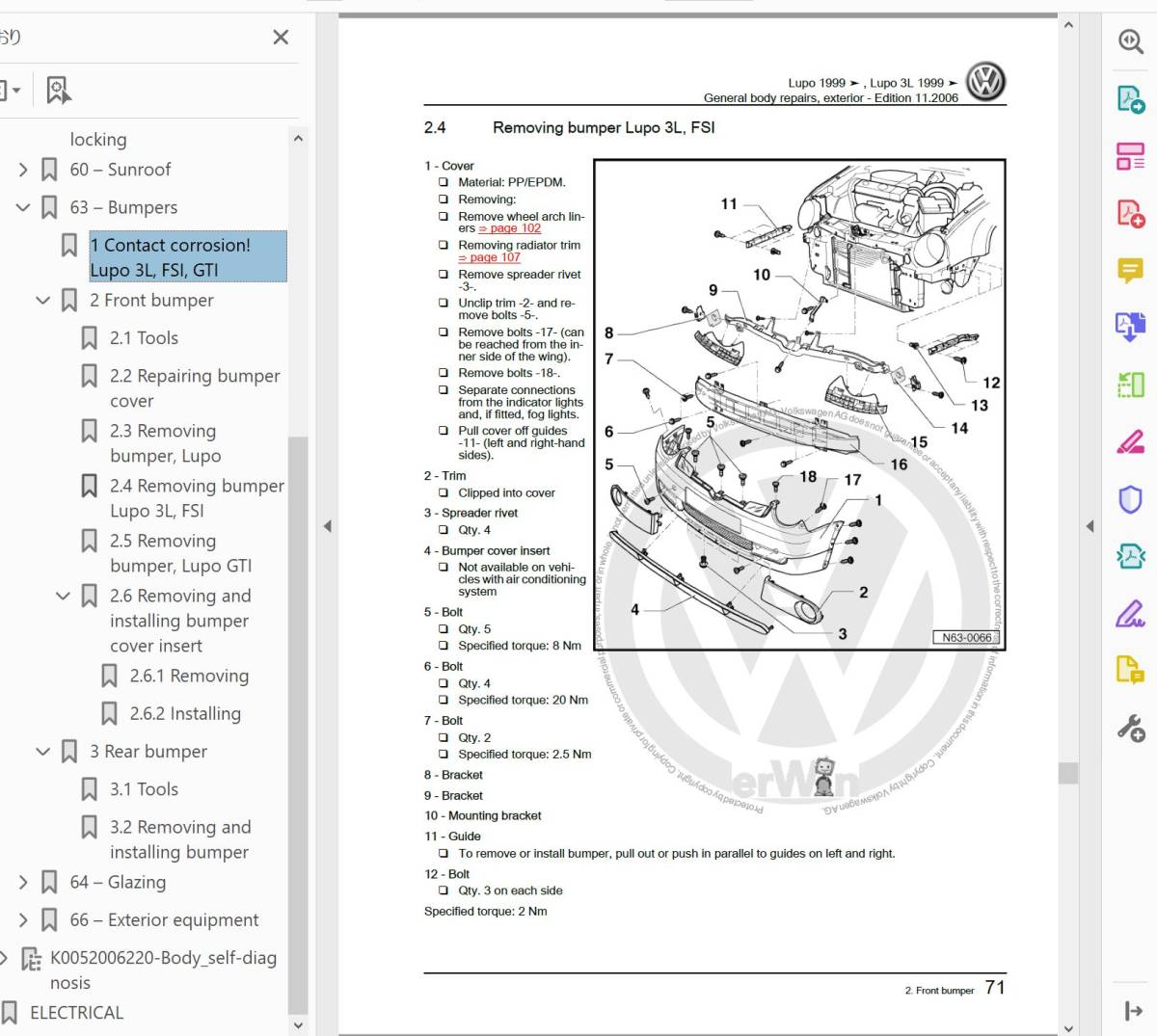Open the Combine files red PDF icon
Screen dimensions: 1157x1036
tap(1130, 212)
